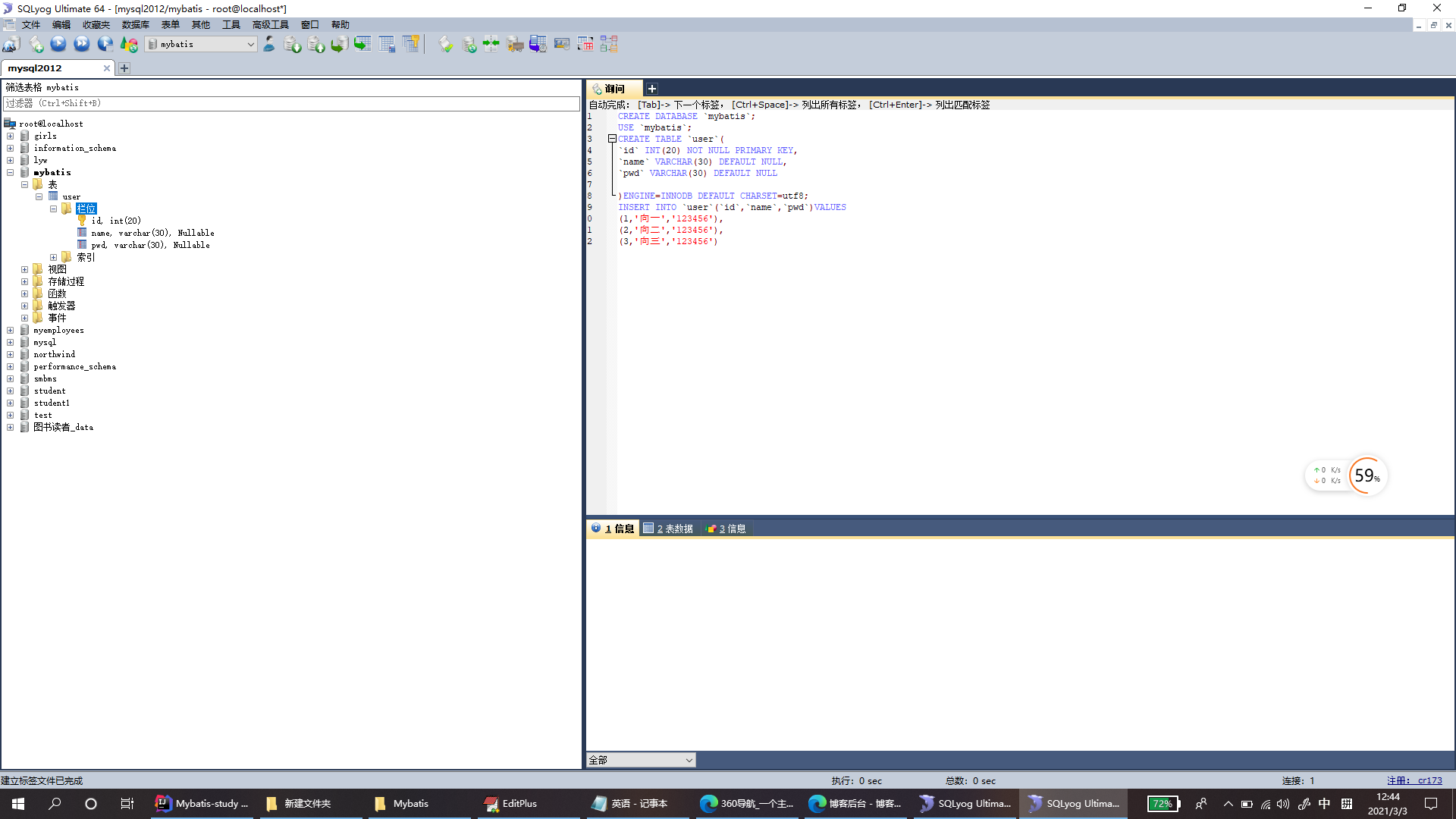The width and height of the screenshot is (1456, 819).
Task: Add a new query tab
Action: coord(651,89)
